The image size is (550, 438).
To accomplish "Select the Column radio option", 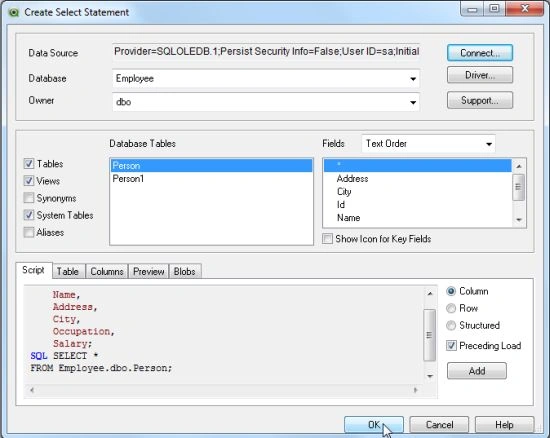I will coord(451,291).
